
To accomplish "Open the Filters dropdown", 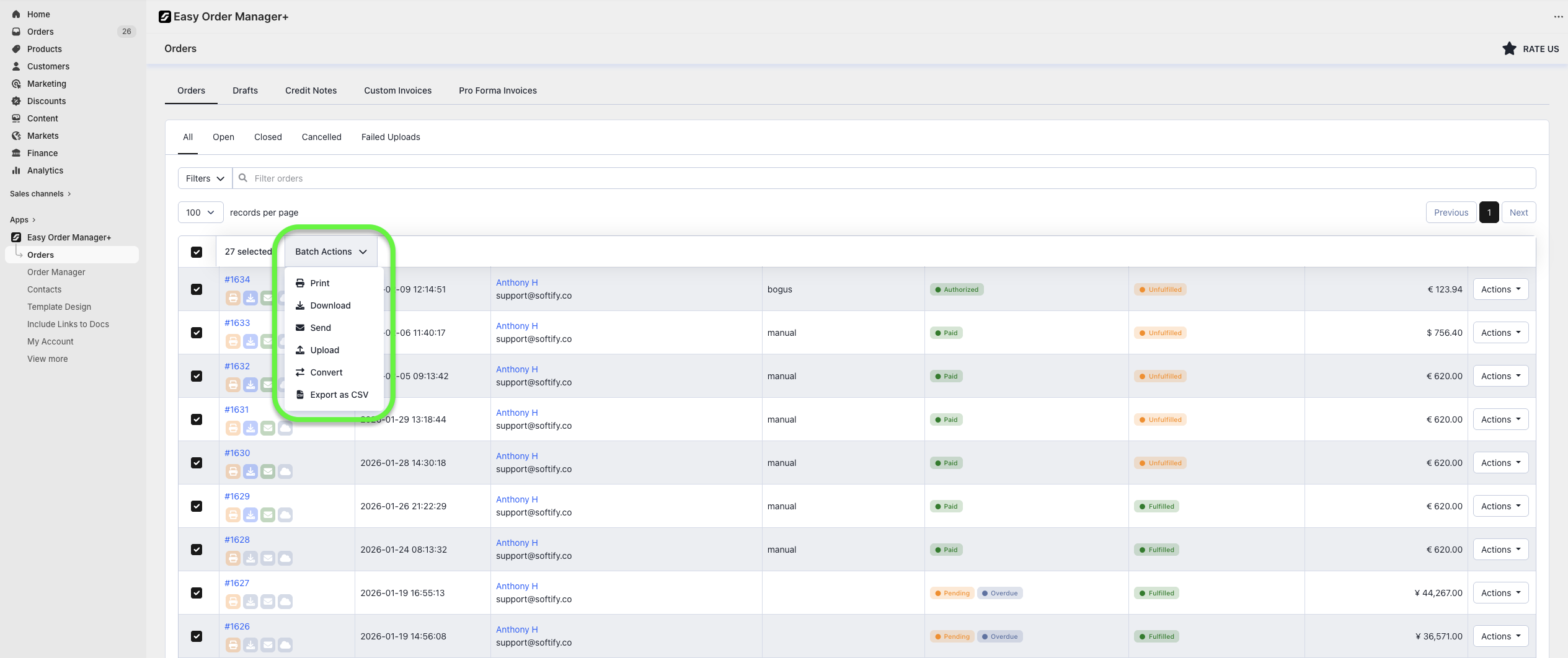I will tap(205, 178).
